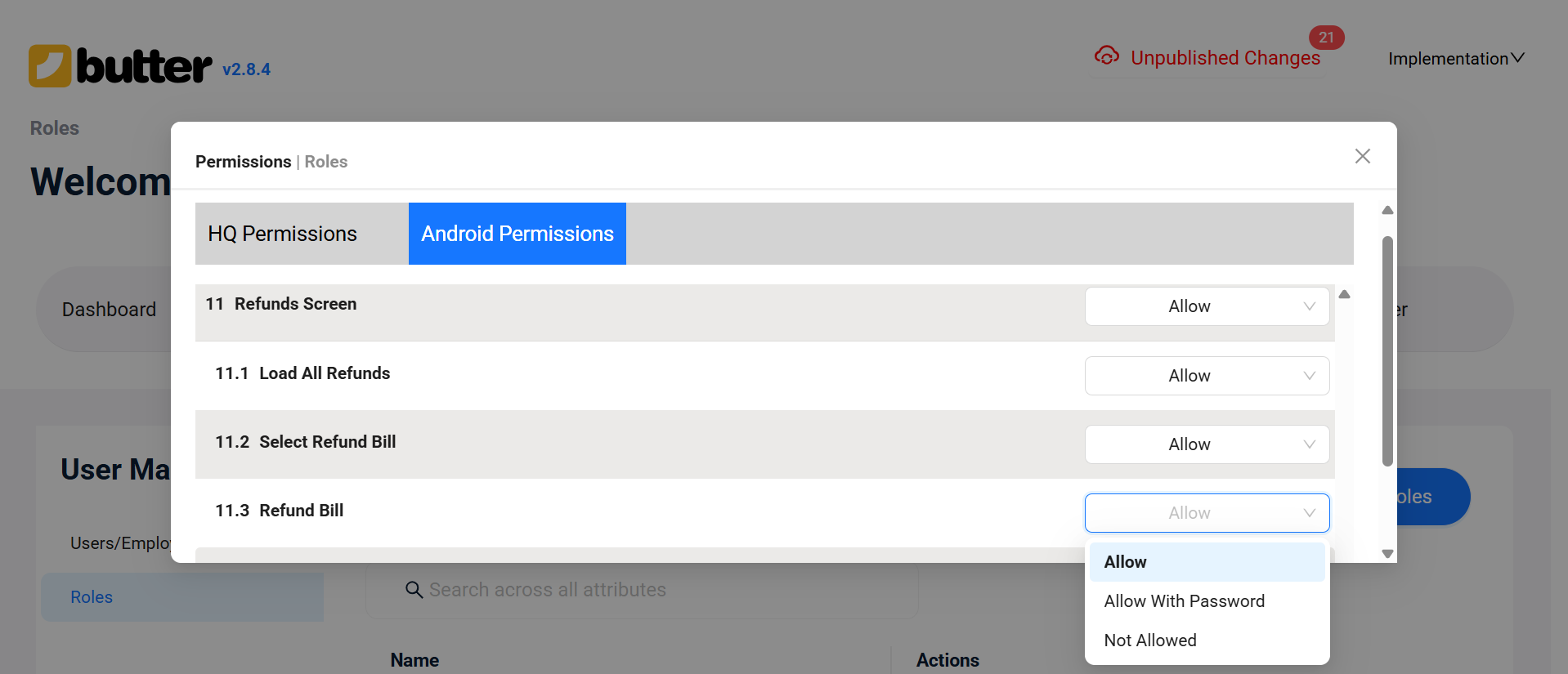This screenshot has height=674, width=1568.
Task: Click the Roles link in the modal header
Action: (x=325, y=161)
